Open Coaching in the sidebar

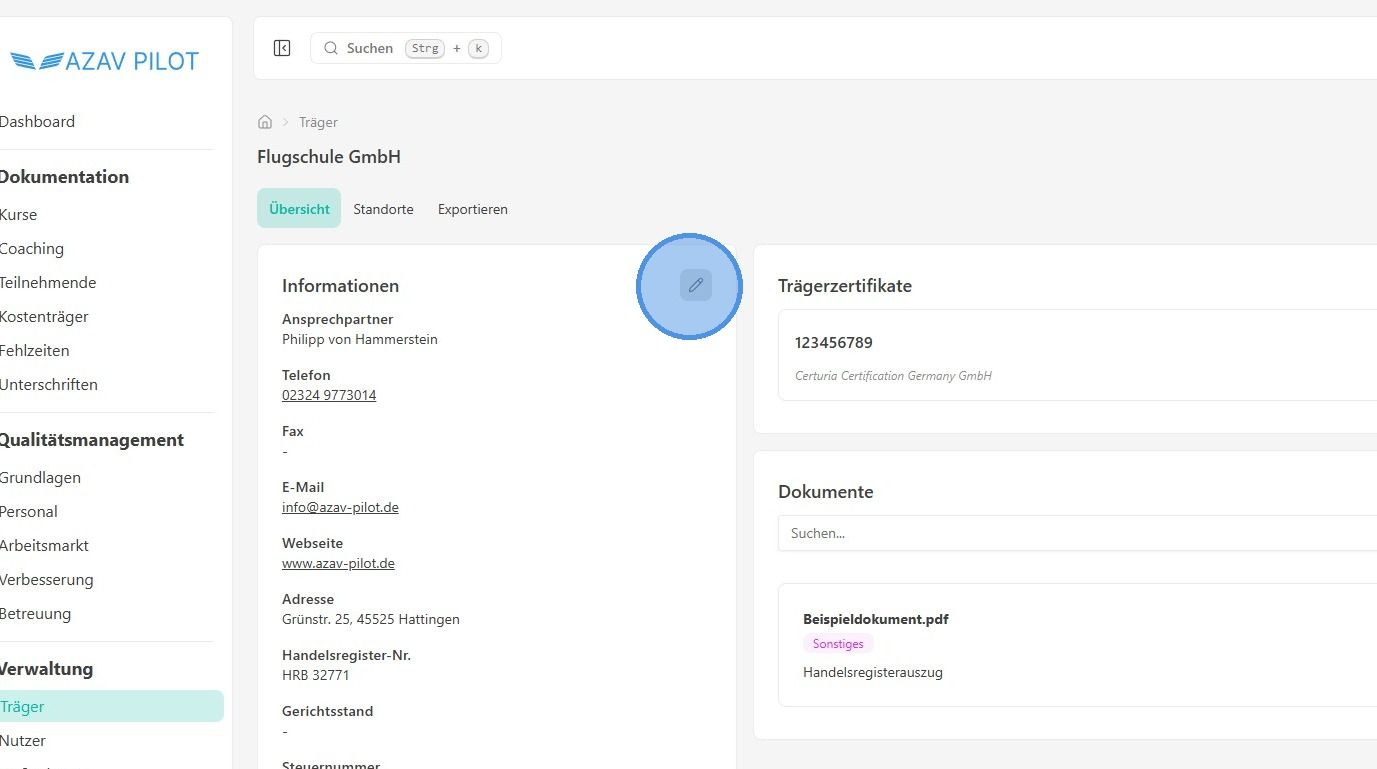point(31,249)
